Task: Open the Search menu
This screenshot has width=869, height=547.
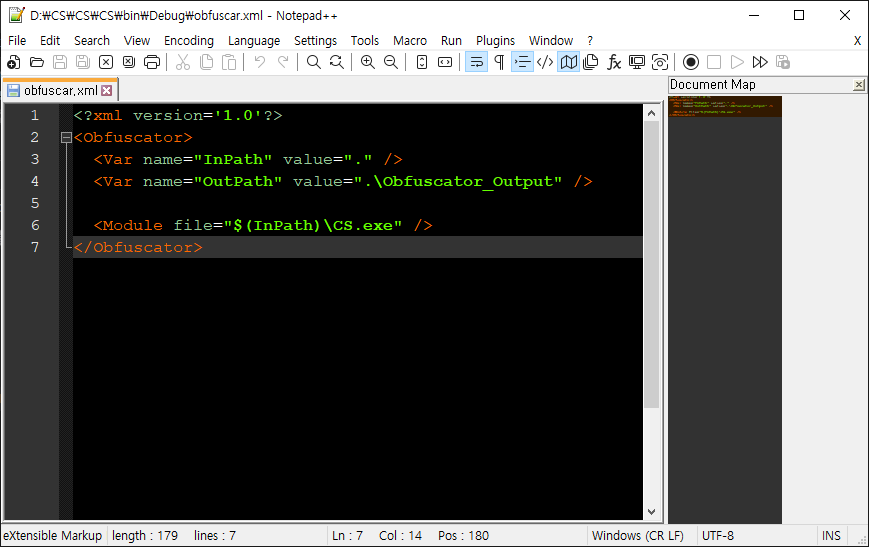Action: tap(92, 40)
